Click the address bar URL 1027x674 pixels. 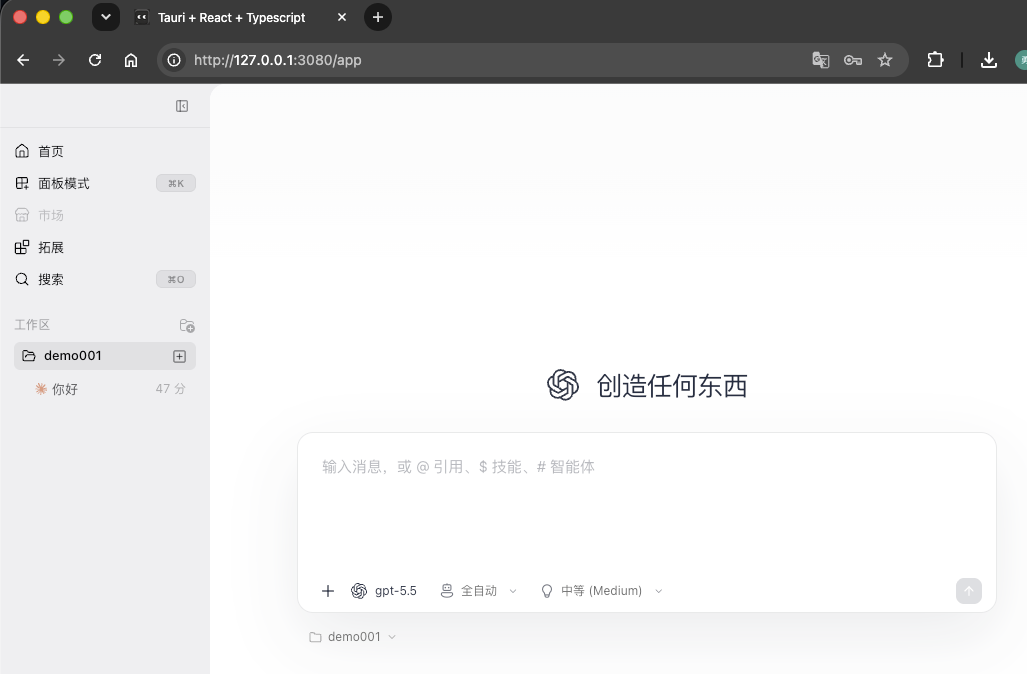tap(278, 60)
